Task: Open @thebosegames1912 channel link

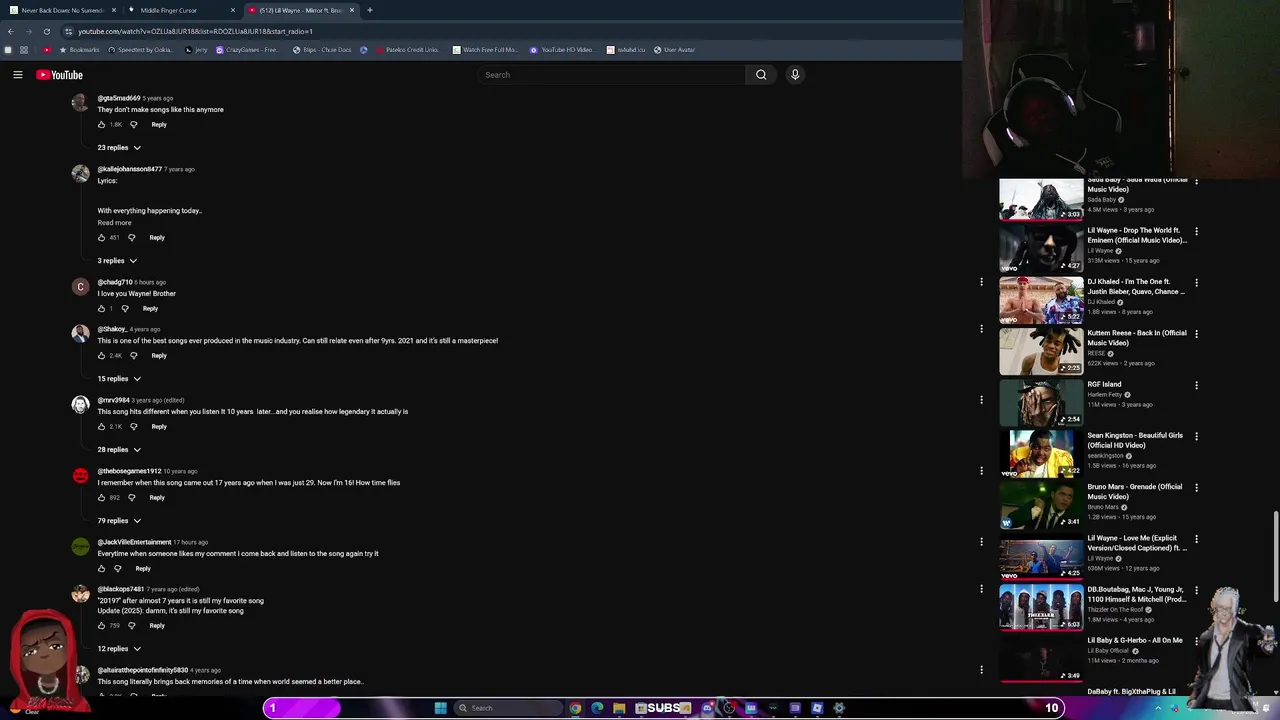Action: click(x=129, y=471)
